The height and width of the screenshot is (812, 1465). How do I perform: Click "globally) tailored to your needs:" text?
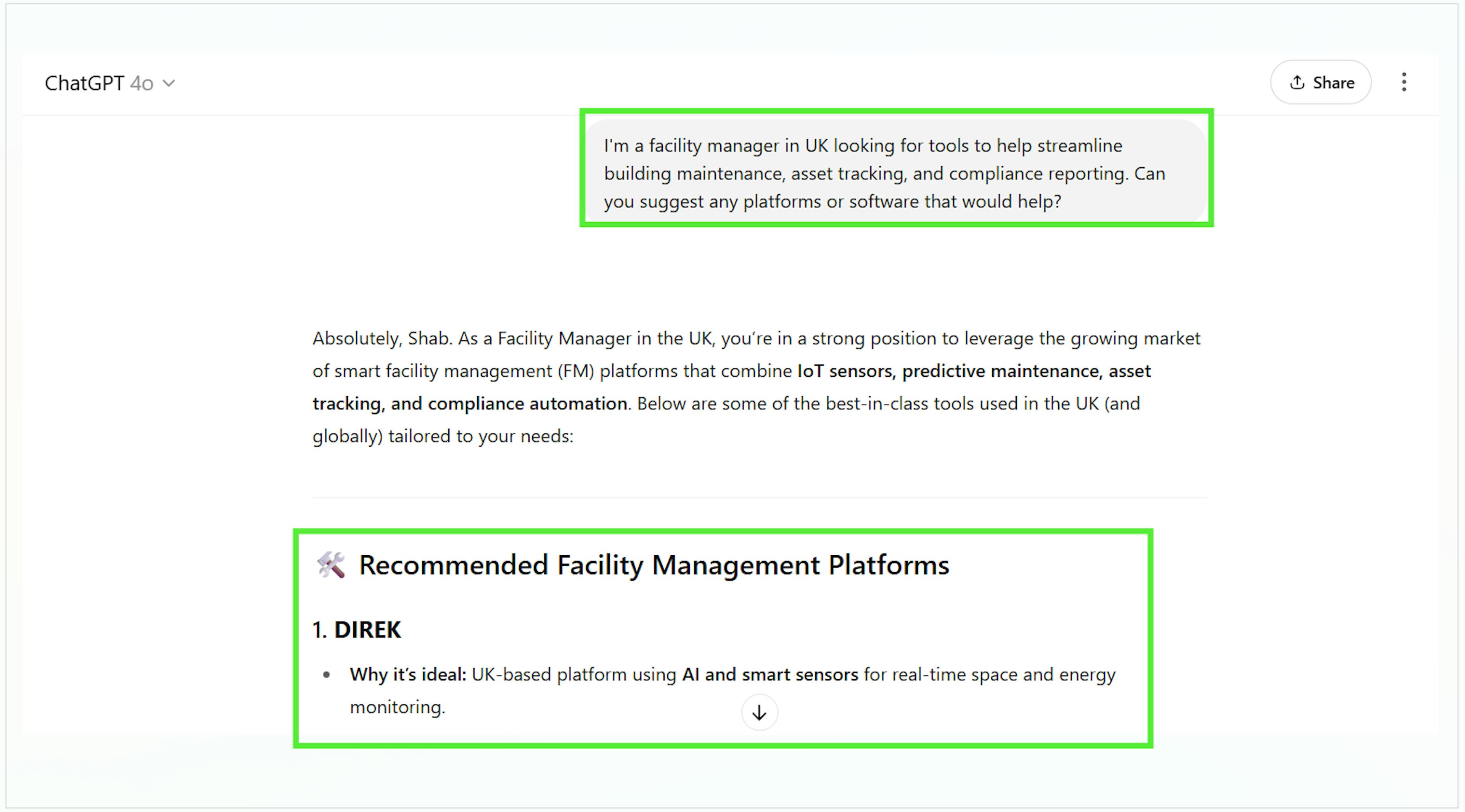tap(443, 436)
